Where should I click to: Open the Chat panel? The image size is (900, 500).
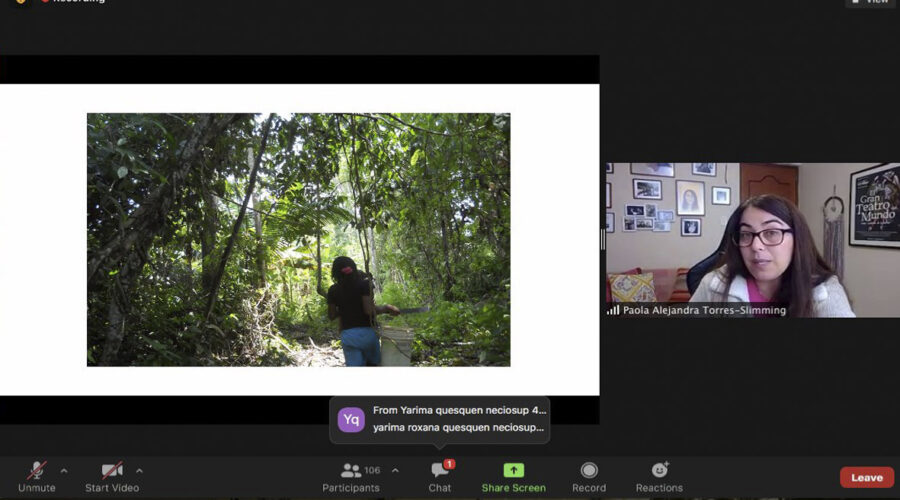pos(440,477)
